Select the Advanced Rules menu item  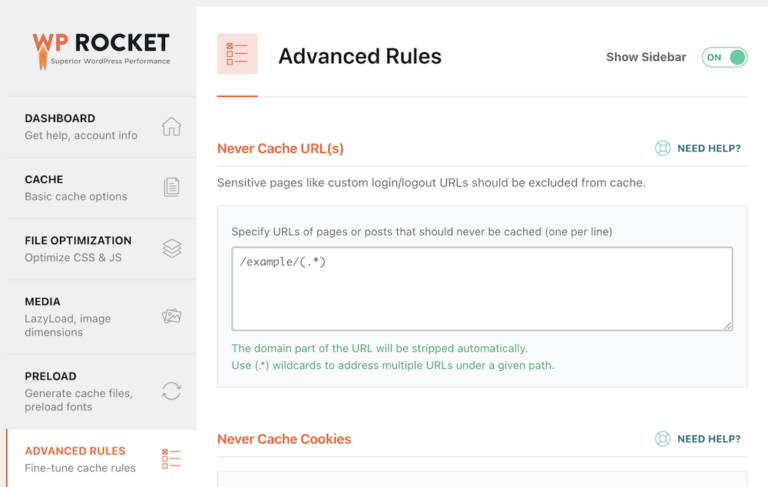click(80, 459)
